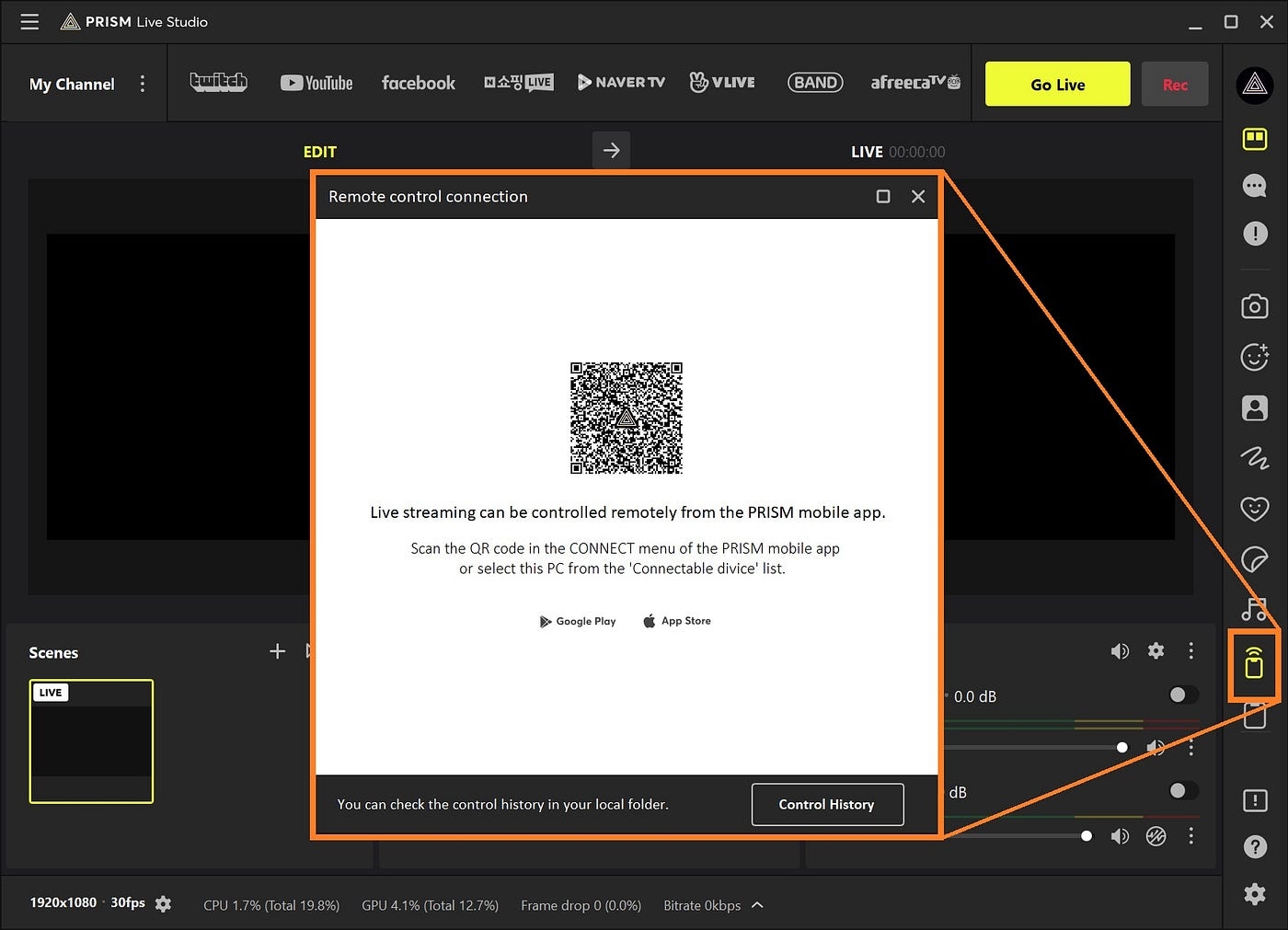Click the sticker icon in sidebar

[x=1254, y=558]
